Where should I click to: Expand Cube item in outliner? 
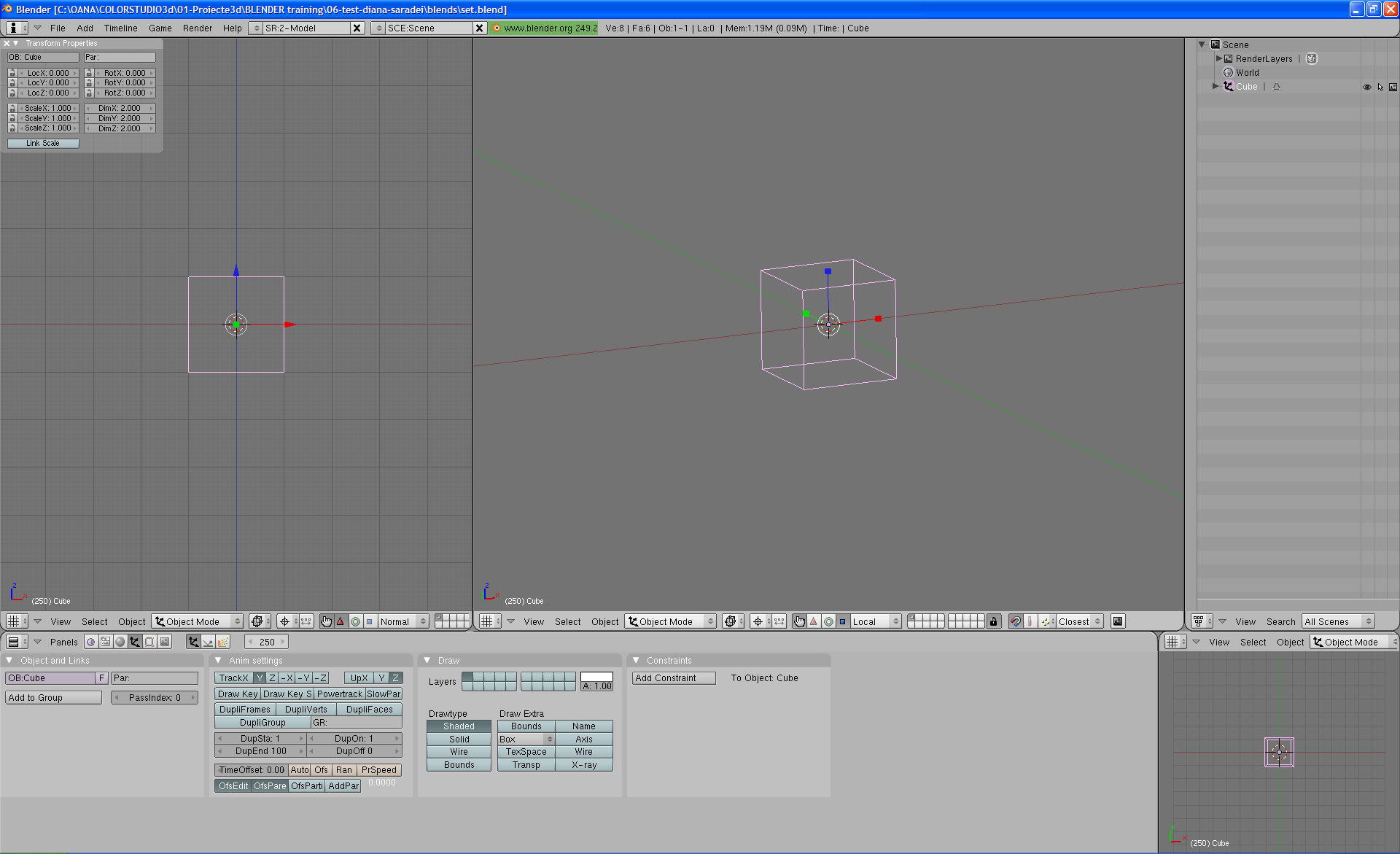click(1216, 86)
